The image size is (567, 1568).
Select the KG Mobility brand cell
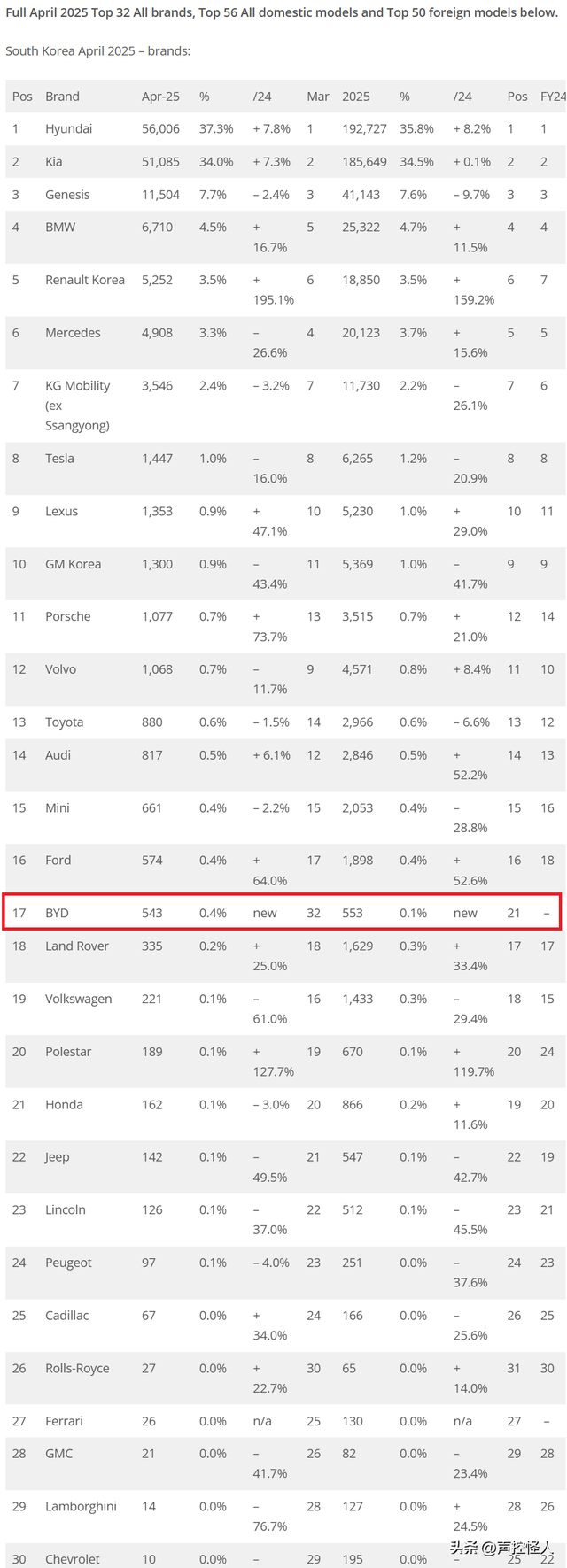coord(78,406)
